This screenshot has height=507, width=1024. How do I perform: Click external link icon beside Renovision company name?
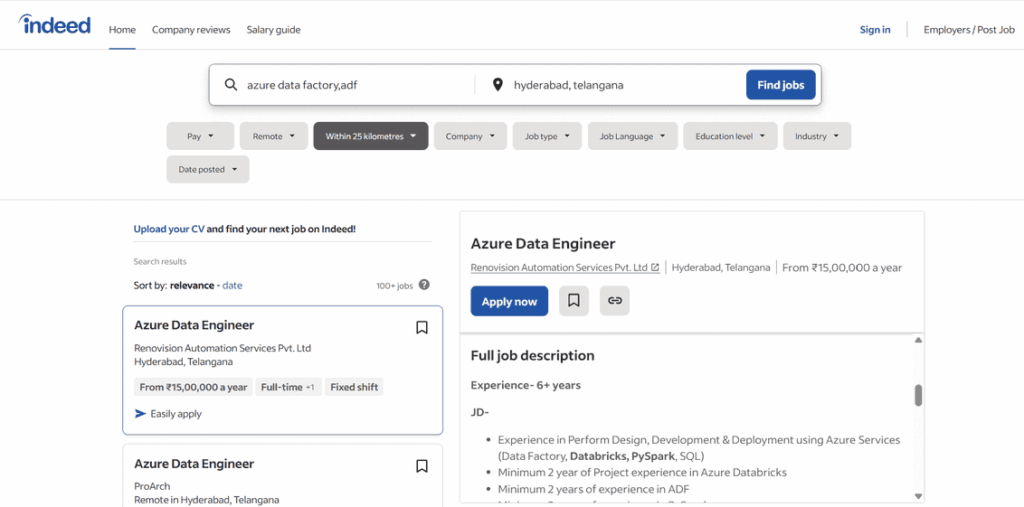click(655, 267)
